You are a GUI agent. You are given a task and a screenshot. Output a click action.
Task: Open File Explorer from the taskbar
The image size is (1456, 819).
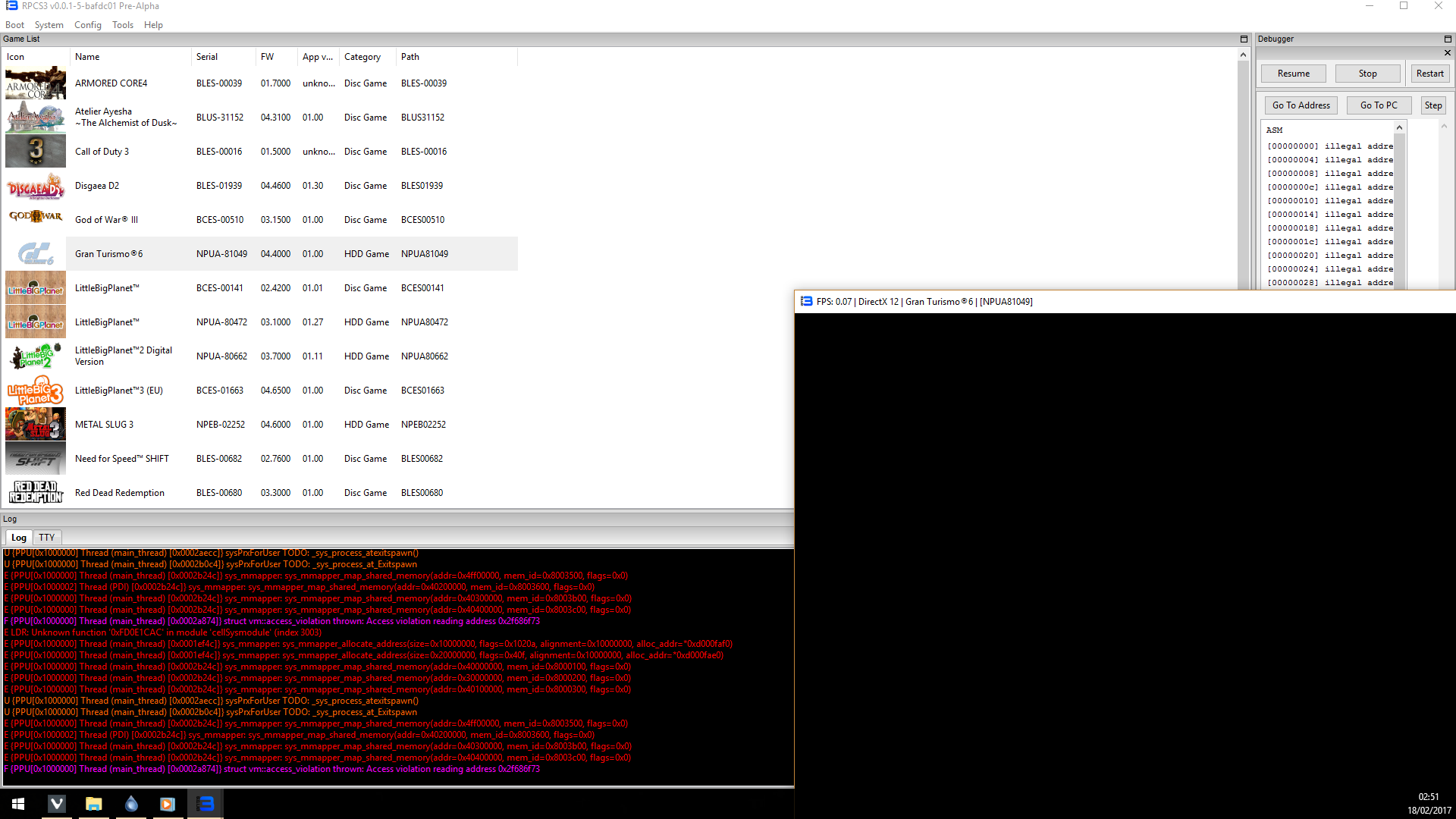[x=93, y=804]
